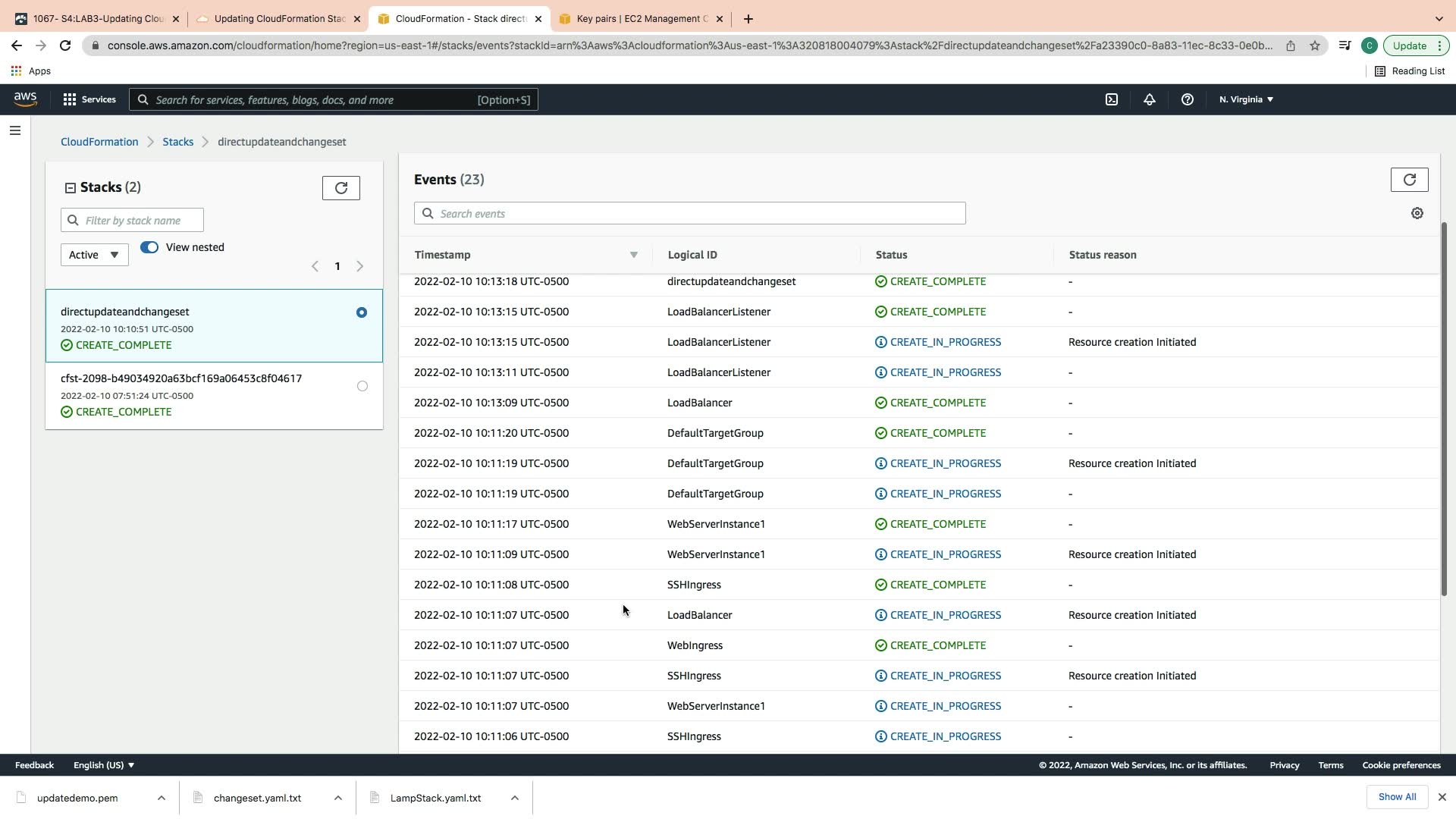Open the left hamburger navigation menu
Image resolution: width=1456 pixels, height=819 pixels.
coord(14,130)
